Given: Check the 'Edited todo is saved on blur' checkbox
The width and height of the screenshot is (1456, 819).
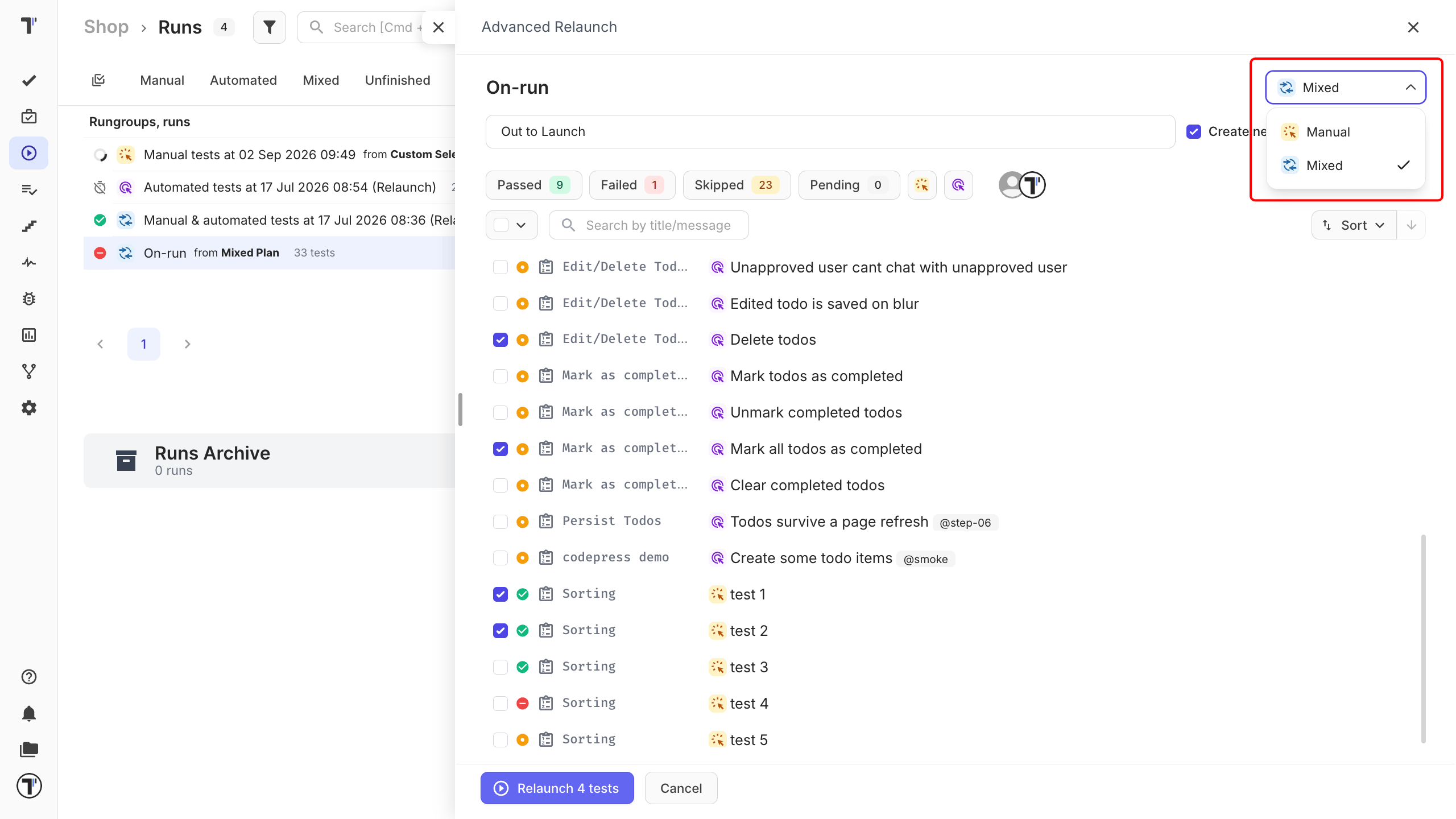Looking at the screenshot, I should coord(500,304).
